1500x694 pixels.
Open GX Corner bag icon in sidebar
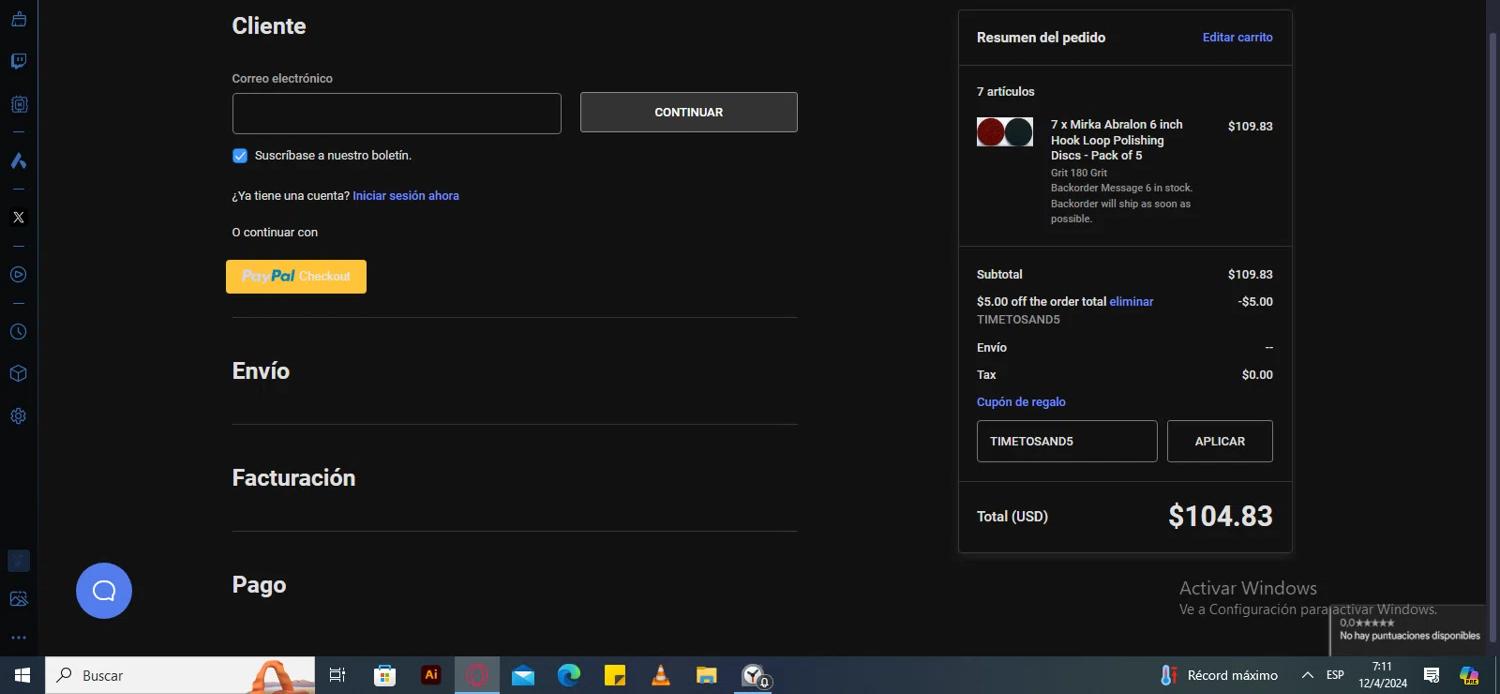click(18, 19)
